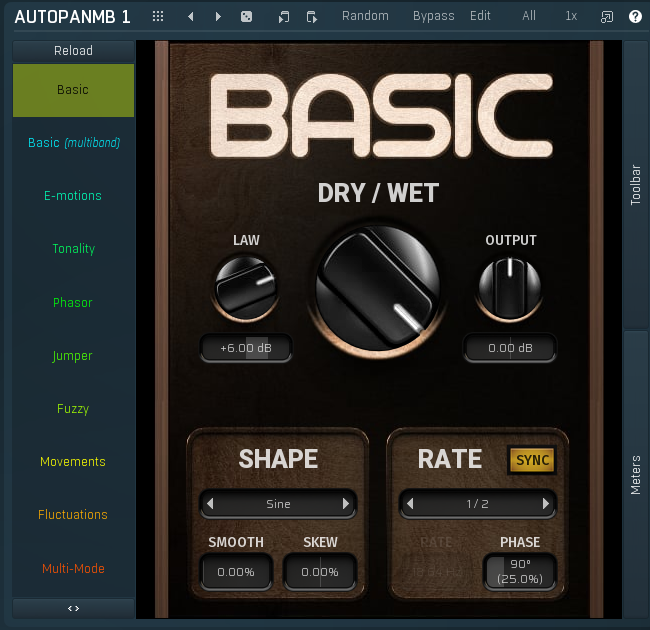Click the large Dry/Wet knob

tap(377, 286)
